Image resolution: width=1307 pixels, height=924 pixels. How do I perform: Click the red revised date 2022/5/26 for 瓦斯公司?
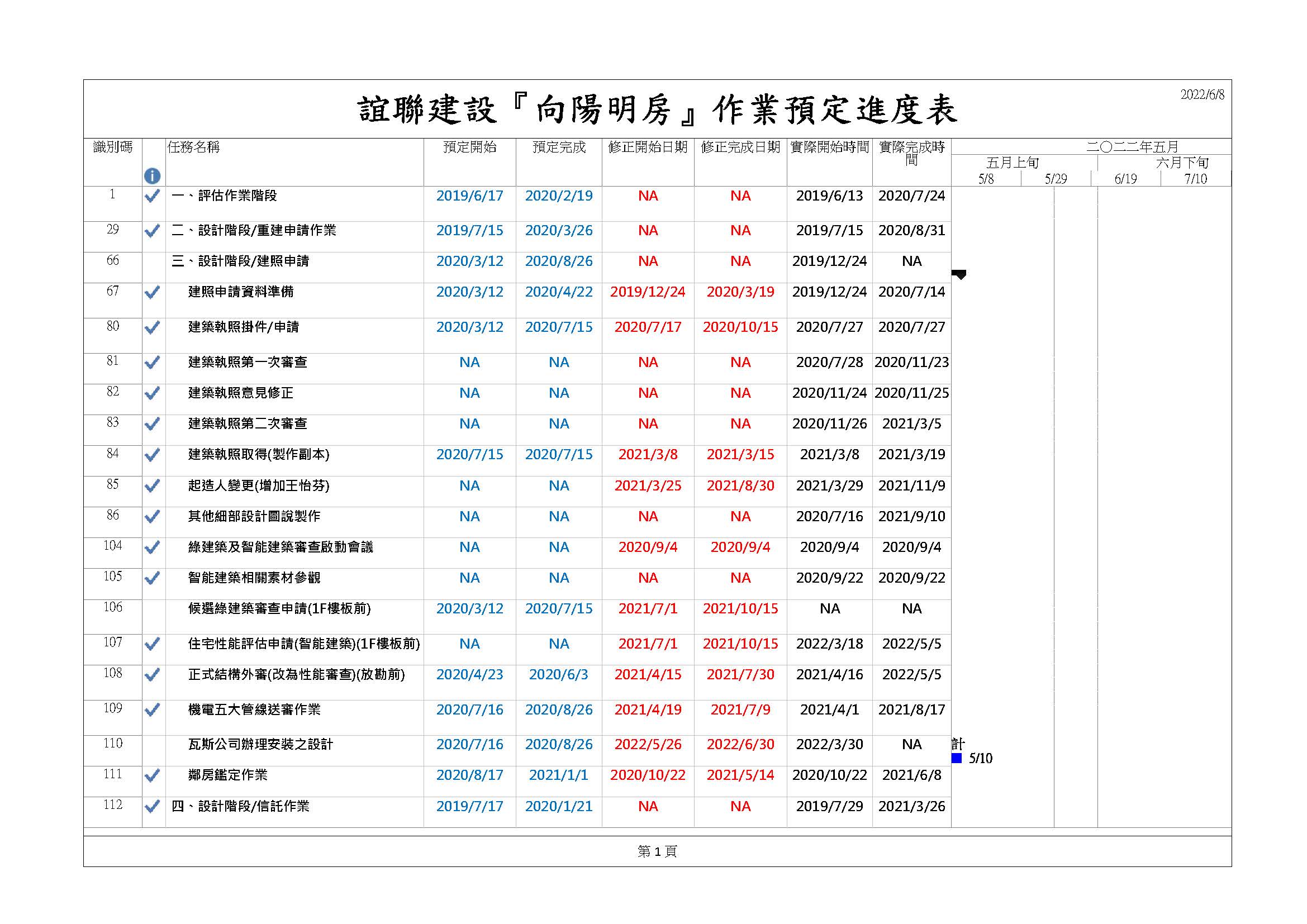(647, 744)
